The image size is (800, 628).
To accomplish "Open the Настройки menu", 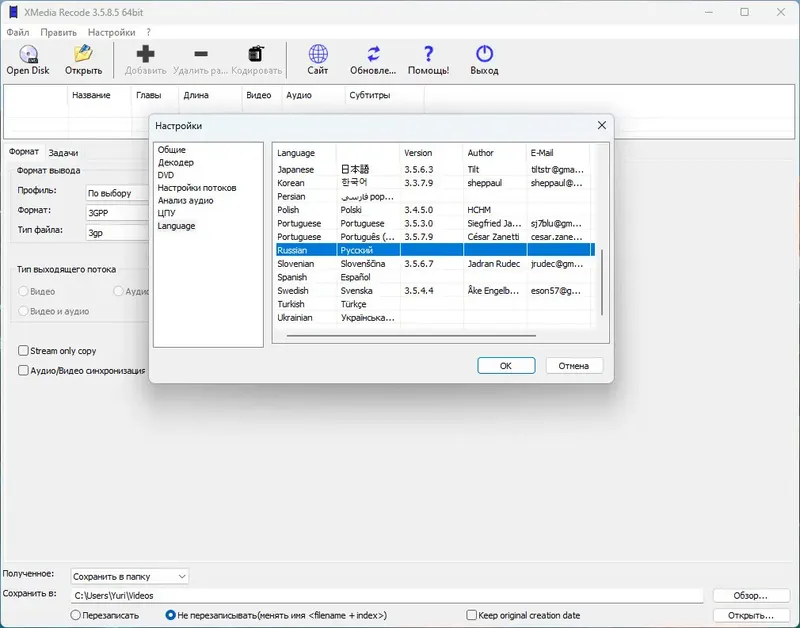I will pos(111,32).
